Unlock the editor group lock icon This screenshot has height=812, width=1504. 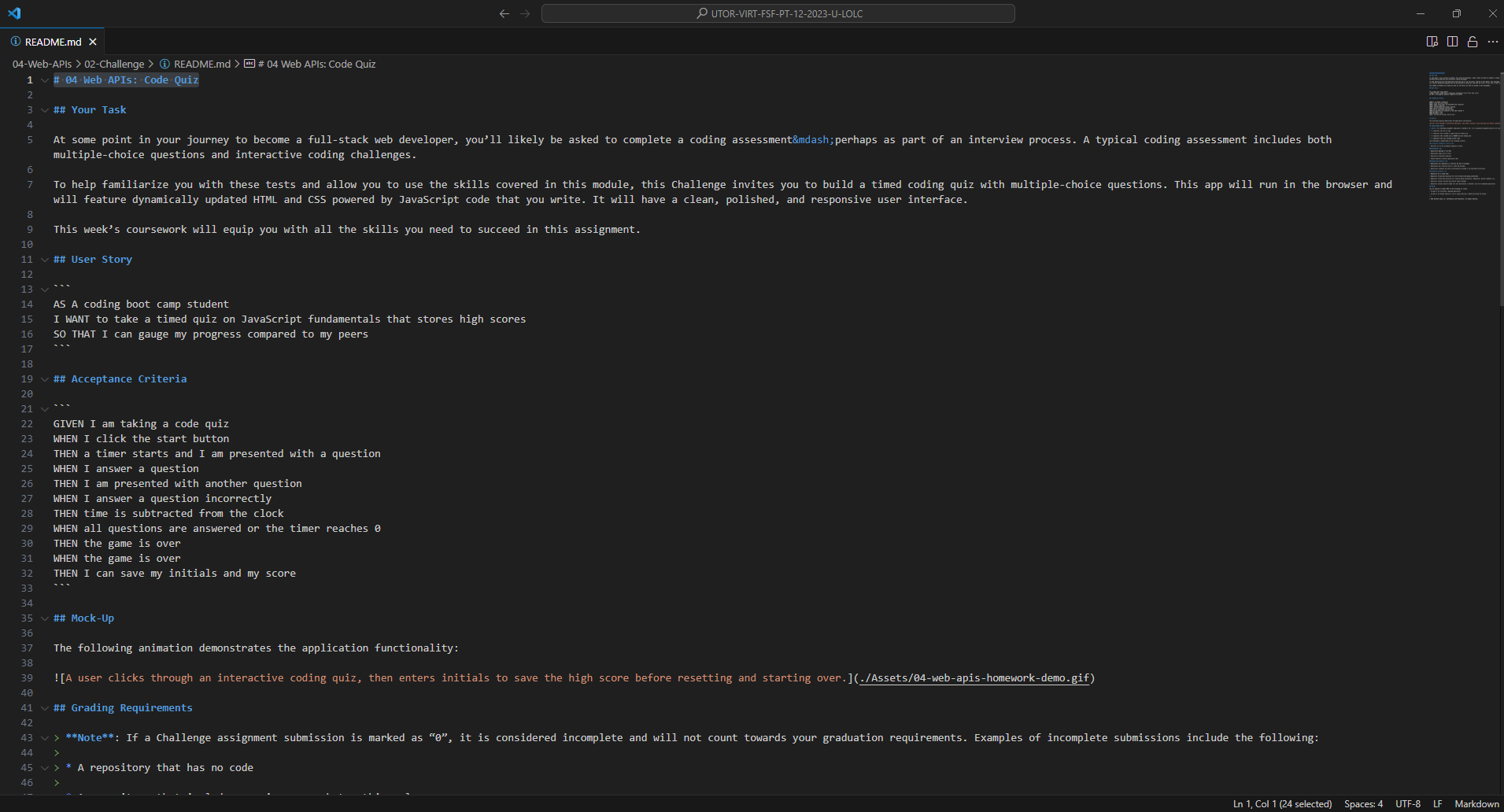coord(1472,41)
